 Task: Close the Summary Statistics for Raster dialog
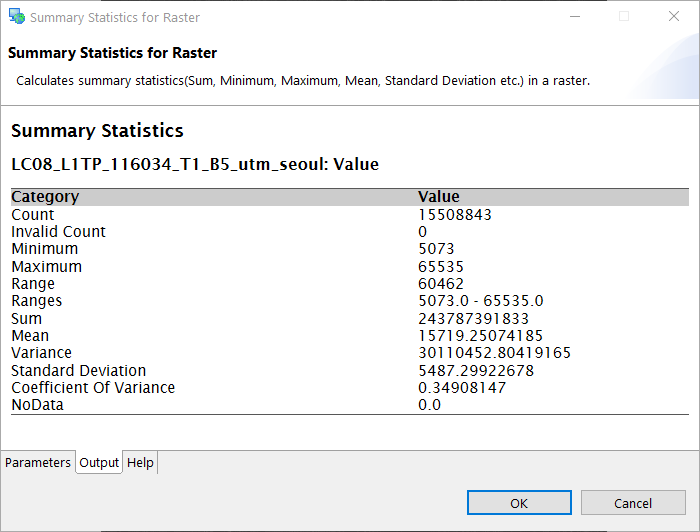674,17
